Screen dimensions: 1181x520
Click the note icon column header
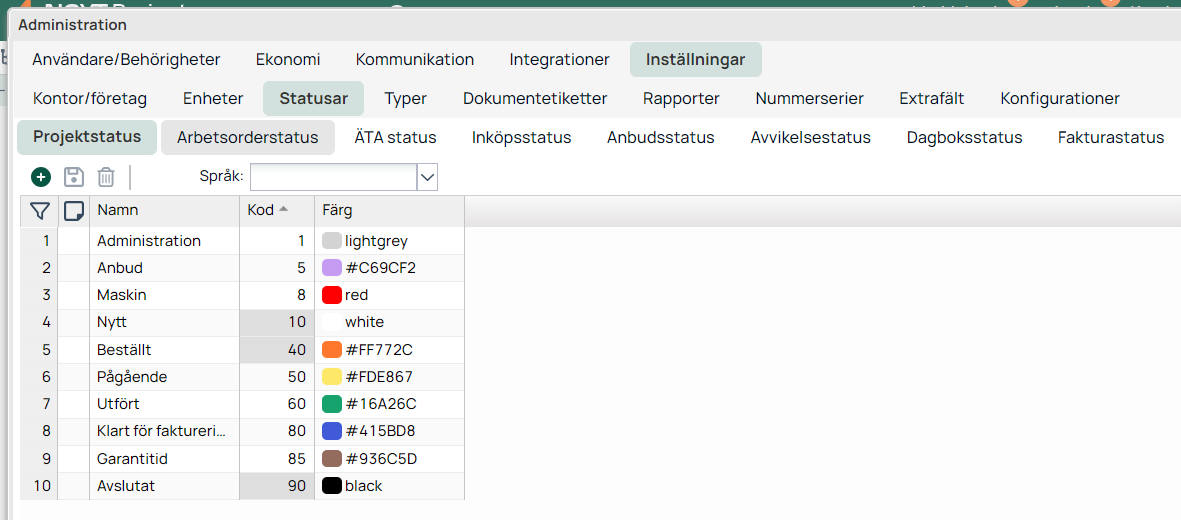click(74, 211)
